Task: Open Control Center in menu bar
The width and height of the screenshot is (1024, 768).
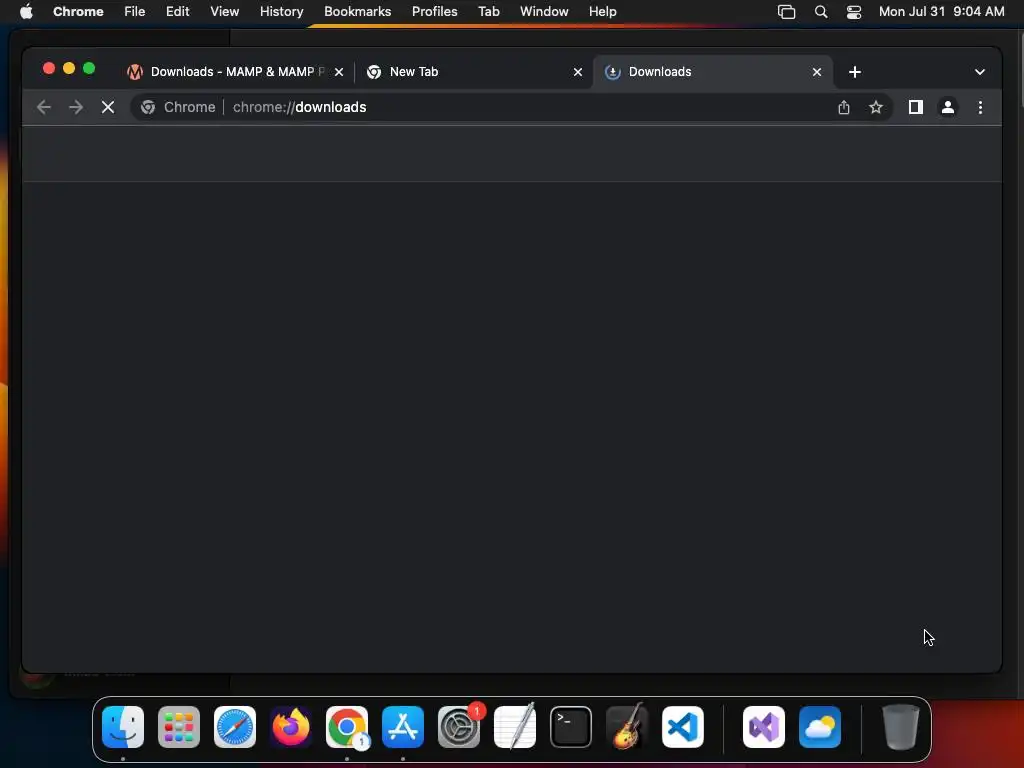Action: click(854, 12)
